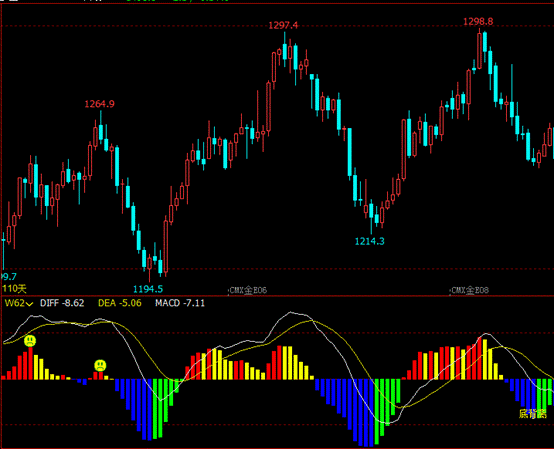Click the 底背离 divergence signal label
554x449 pixels.
533,414
